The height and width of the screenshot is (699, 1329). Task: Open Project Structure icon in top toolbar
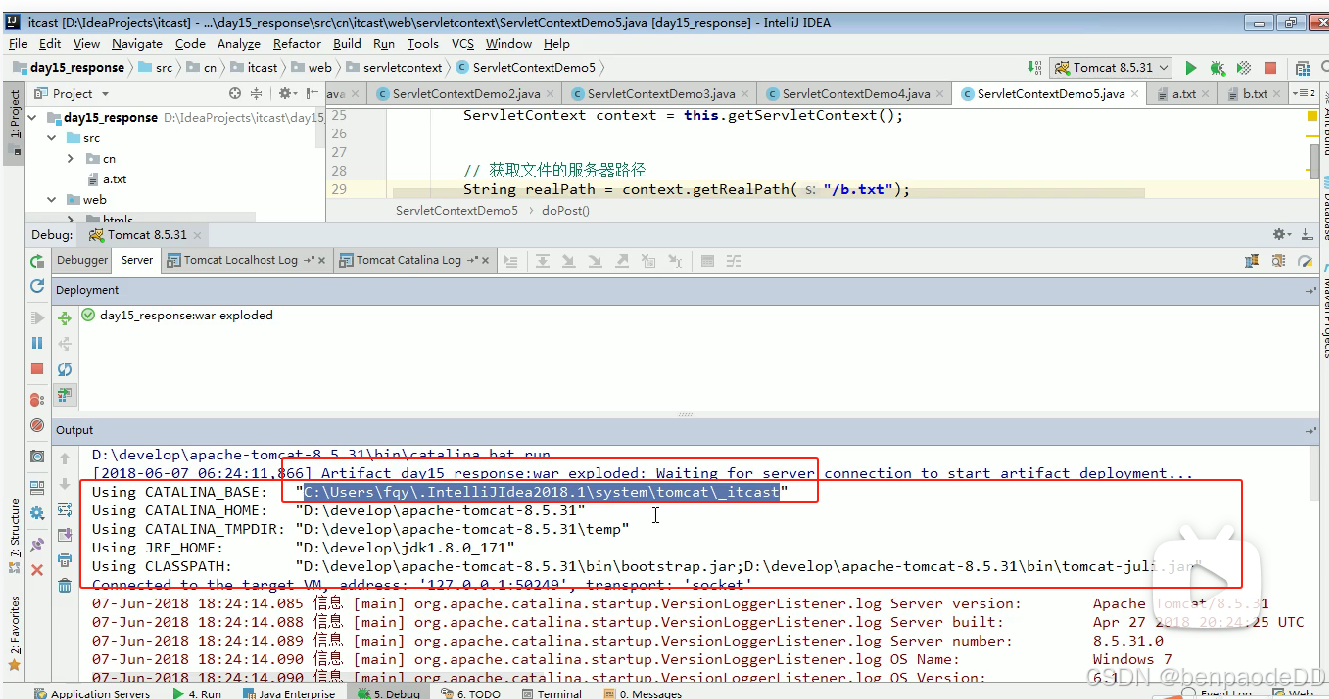click(1302, 68)
